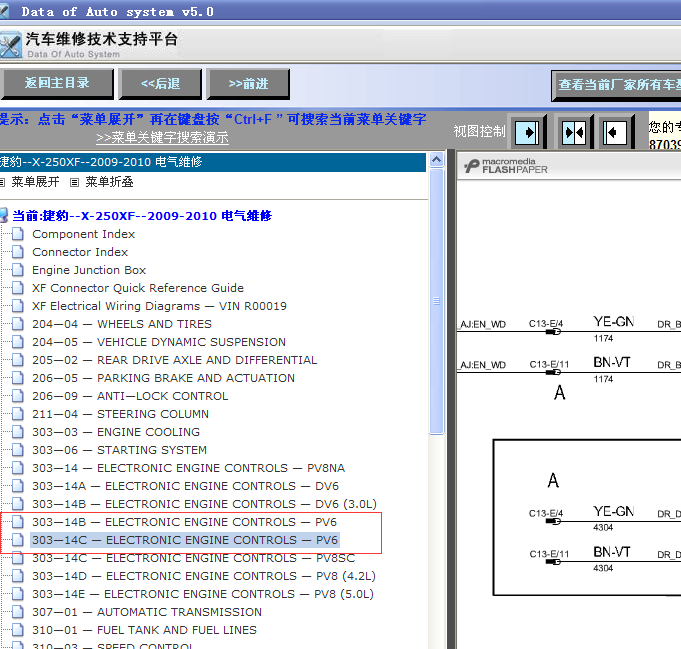
Task: Expand the menu via 菜单展开
Action: [x=35, y=182]
